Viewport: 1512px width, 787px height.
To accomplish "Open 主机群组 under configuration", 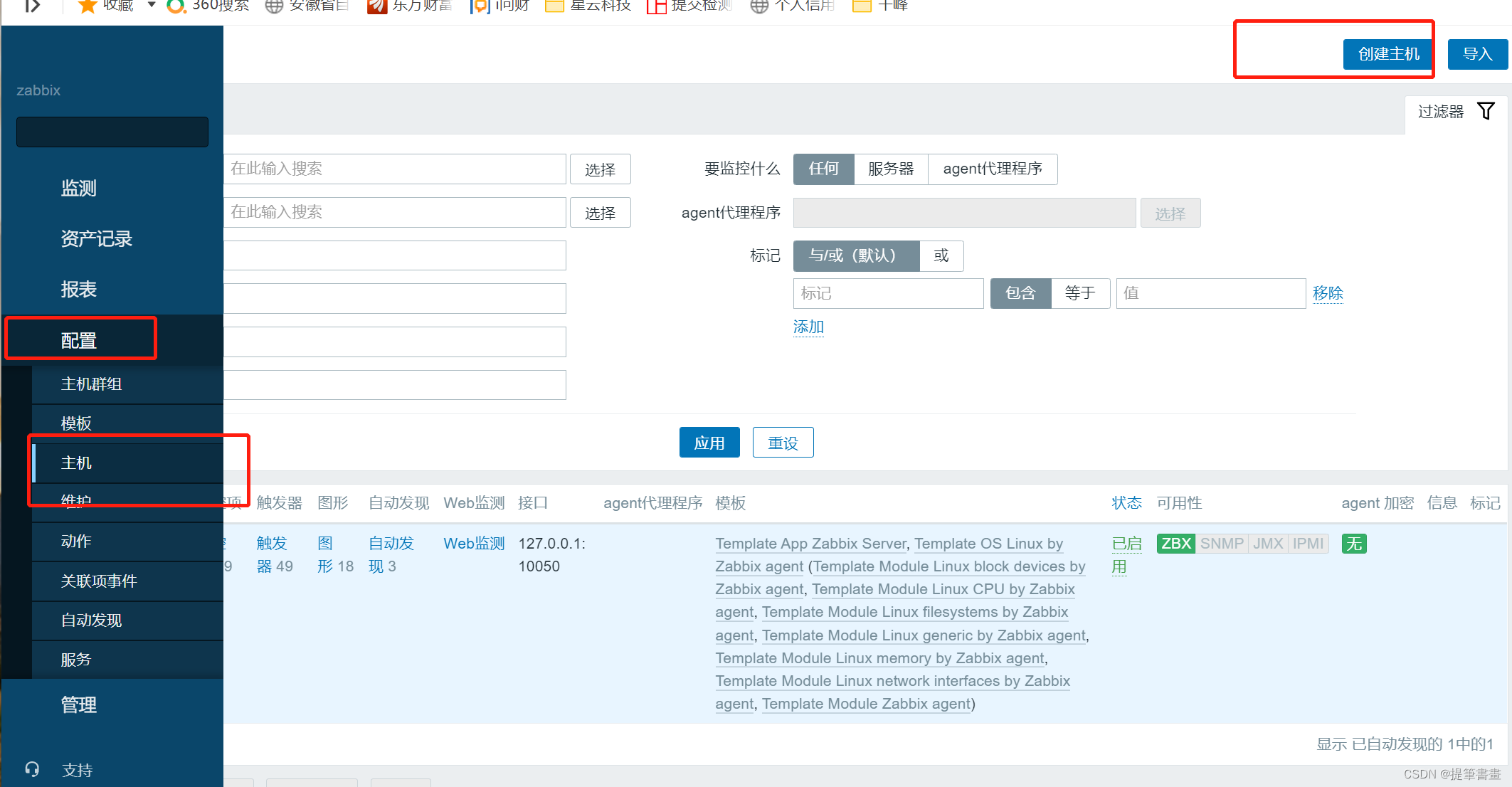I will point(91,384).
